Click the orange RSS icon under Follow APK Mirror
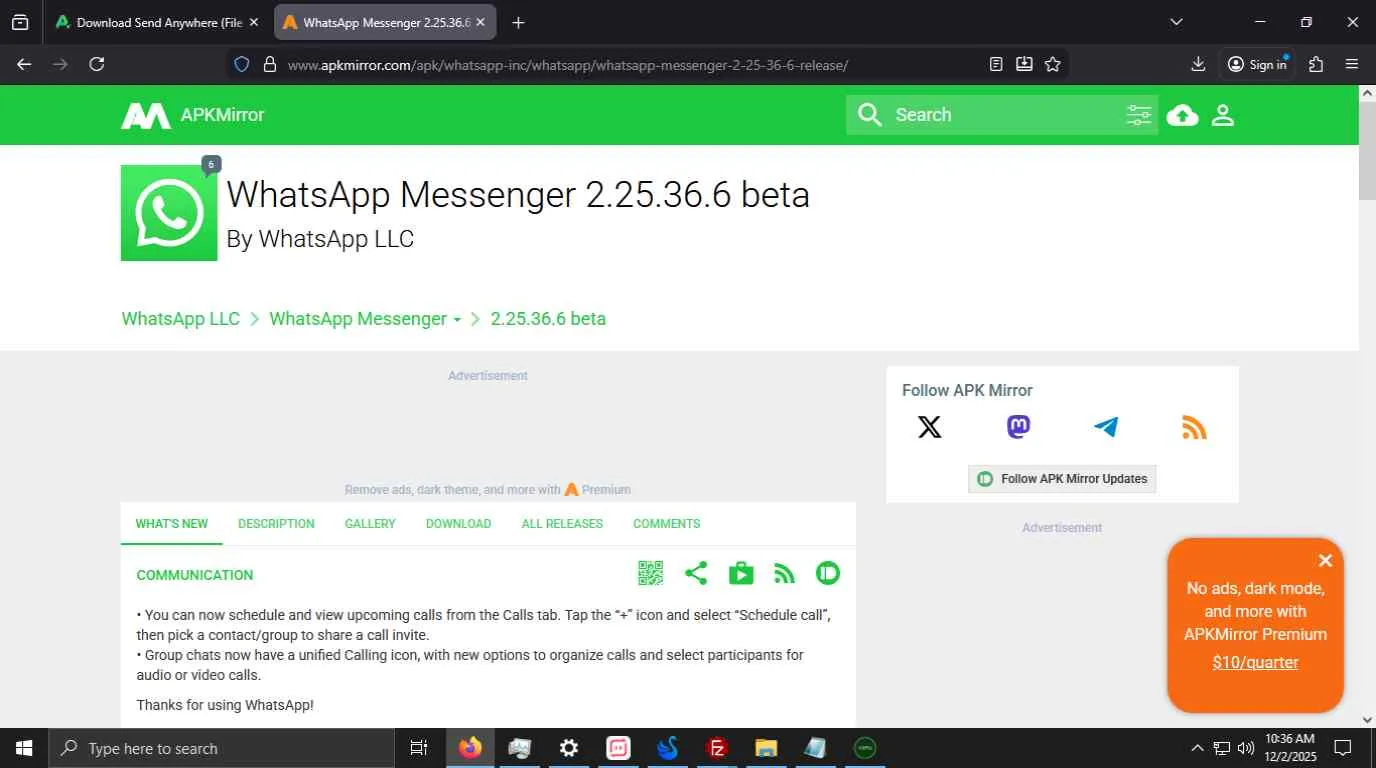 tap(1194, 427)
